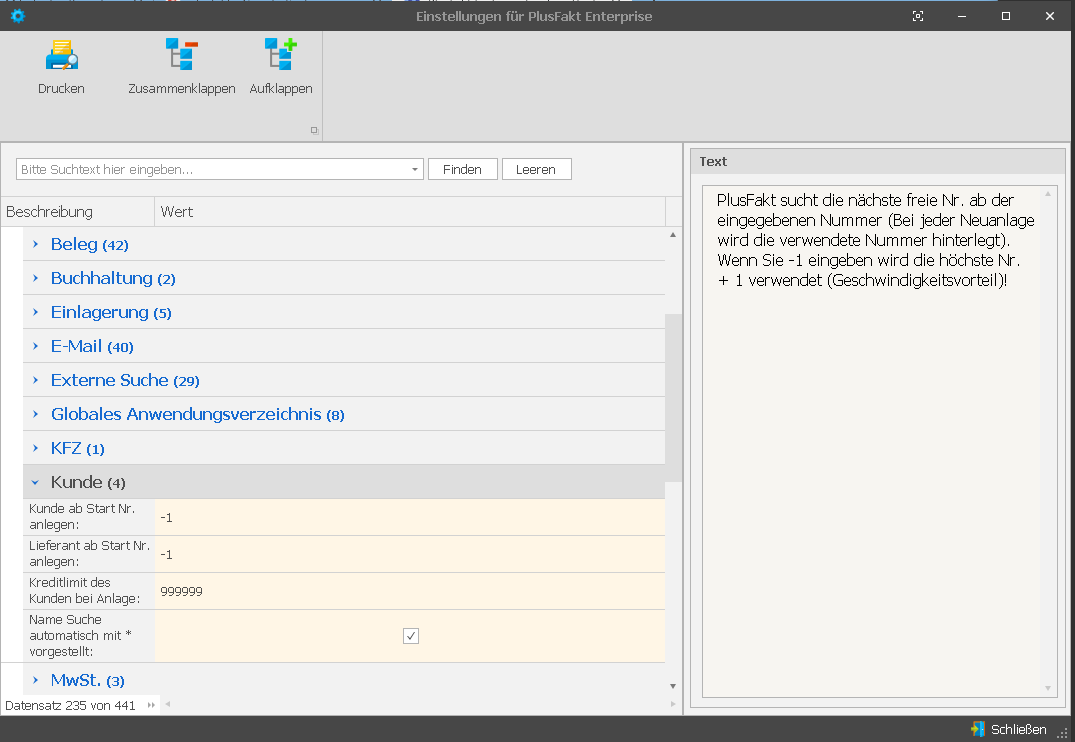Click the gear icon in the title bar
Image resolution: width=1075 pixels, height=742 pixels.
18,16
